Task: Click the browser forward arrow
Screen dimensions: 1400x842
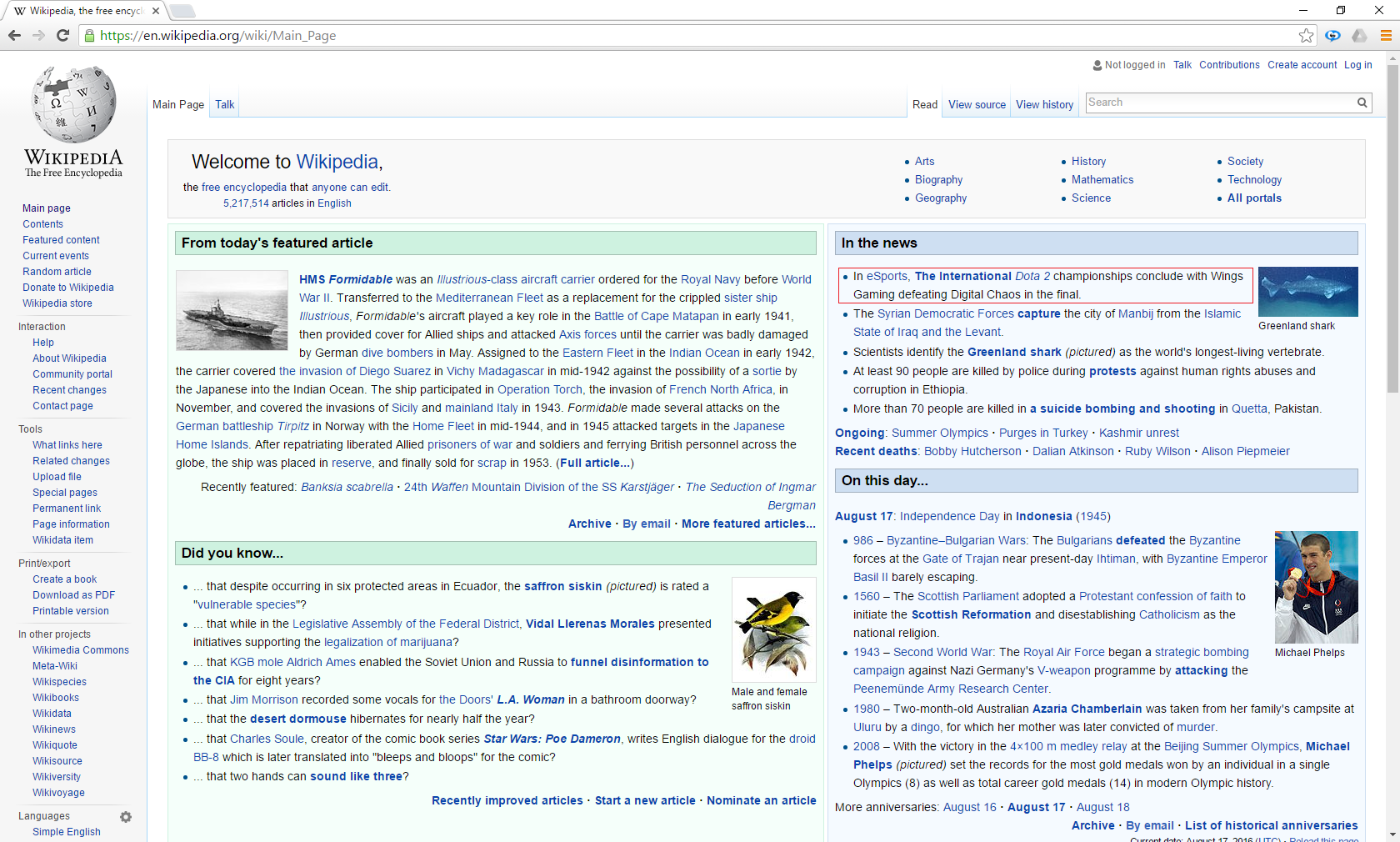Action: [x=38, y=35]
